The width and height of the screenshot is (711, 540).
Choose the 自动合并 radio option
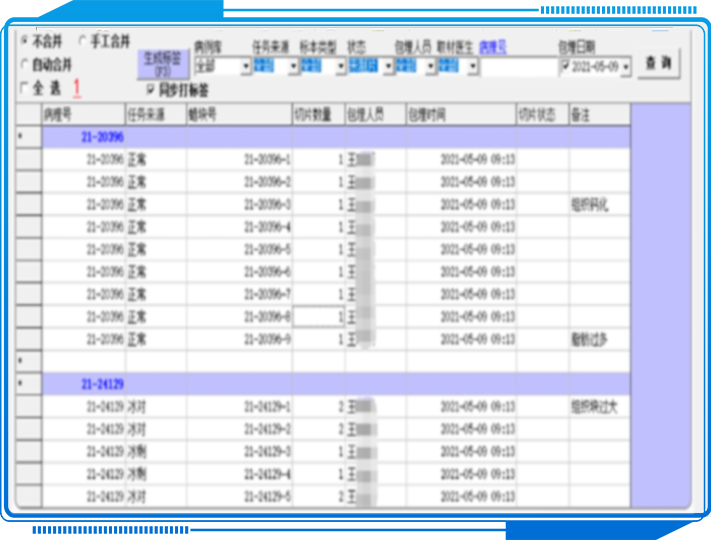point(25,64)
